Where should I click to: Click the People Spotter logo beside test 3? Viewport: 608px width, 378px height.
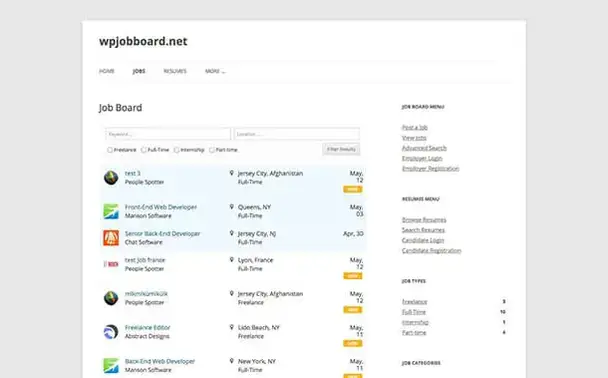(111, 178)
